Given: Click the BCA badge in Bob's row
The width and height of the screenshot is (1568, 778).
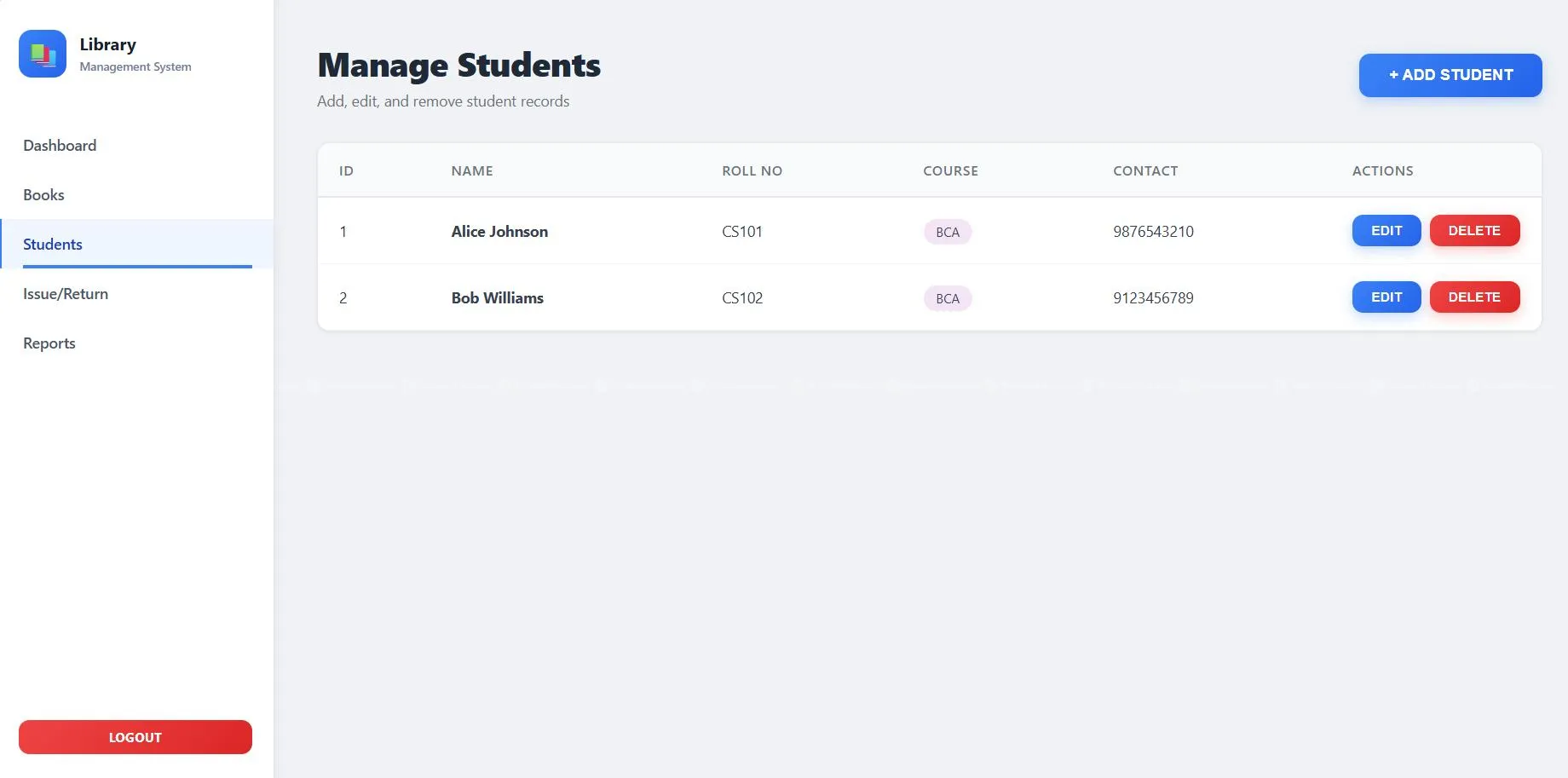Looking at the screenshot, I should (x=947, y=298).
